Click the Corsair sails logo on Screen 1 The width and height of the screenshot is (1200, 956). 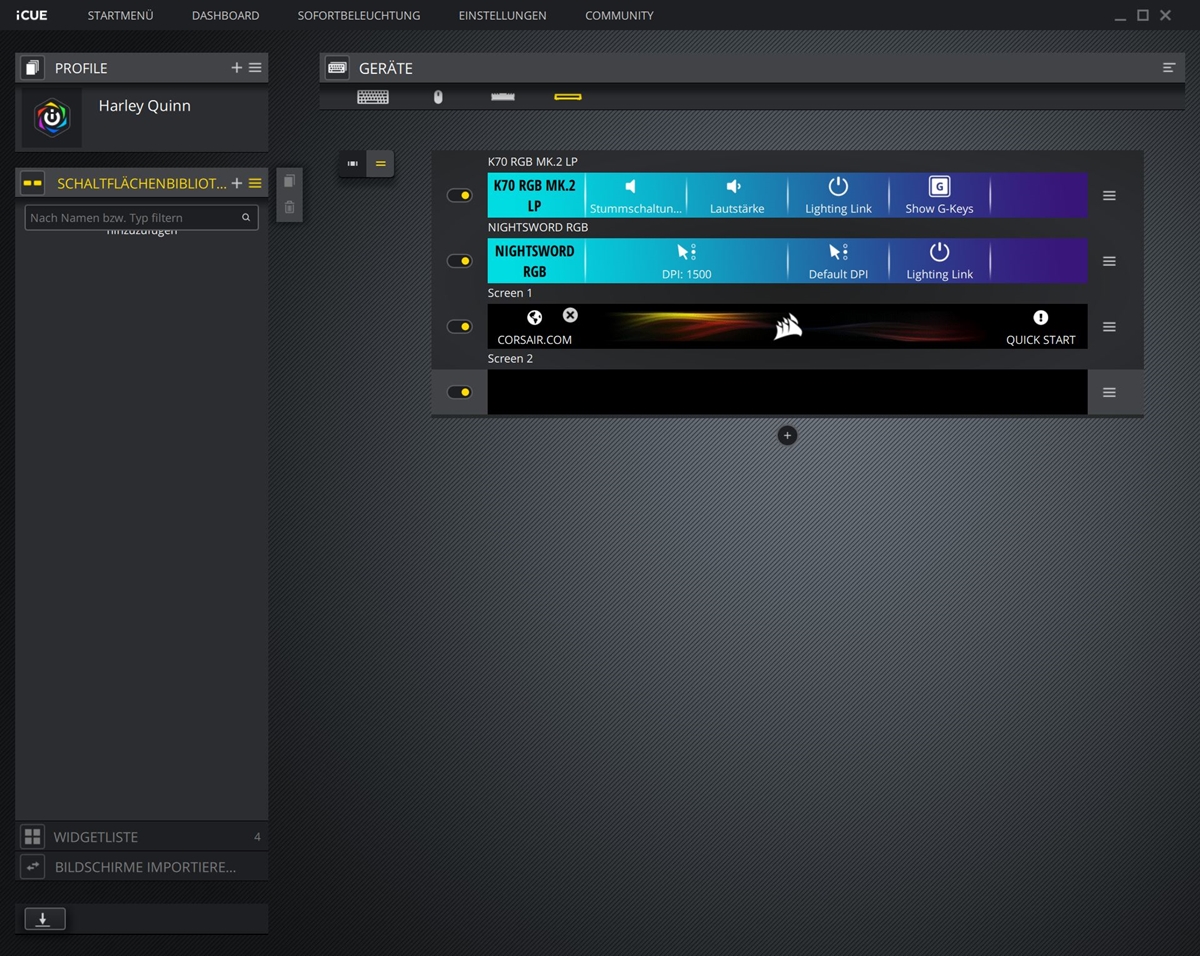[x=788, y=327]
